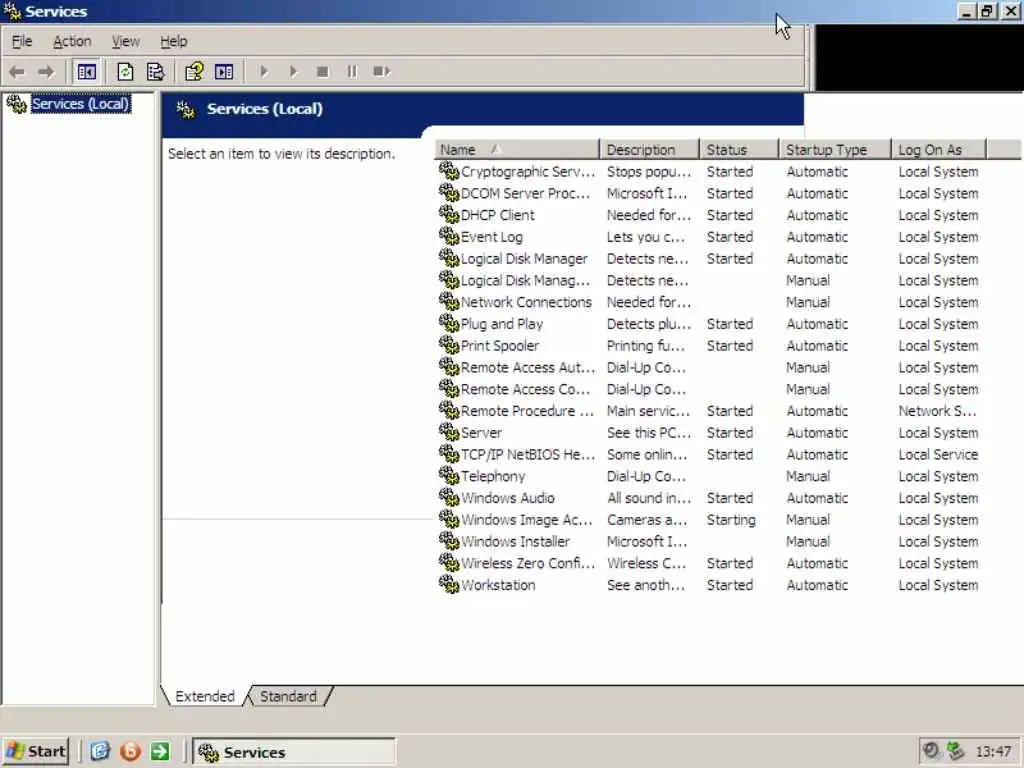This screenshot has height=768, width=1024.
Task: Open the View menu
Action: tap(125, 41)
